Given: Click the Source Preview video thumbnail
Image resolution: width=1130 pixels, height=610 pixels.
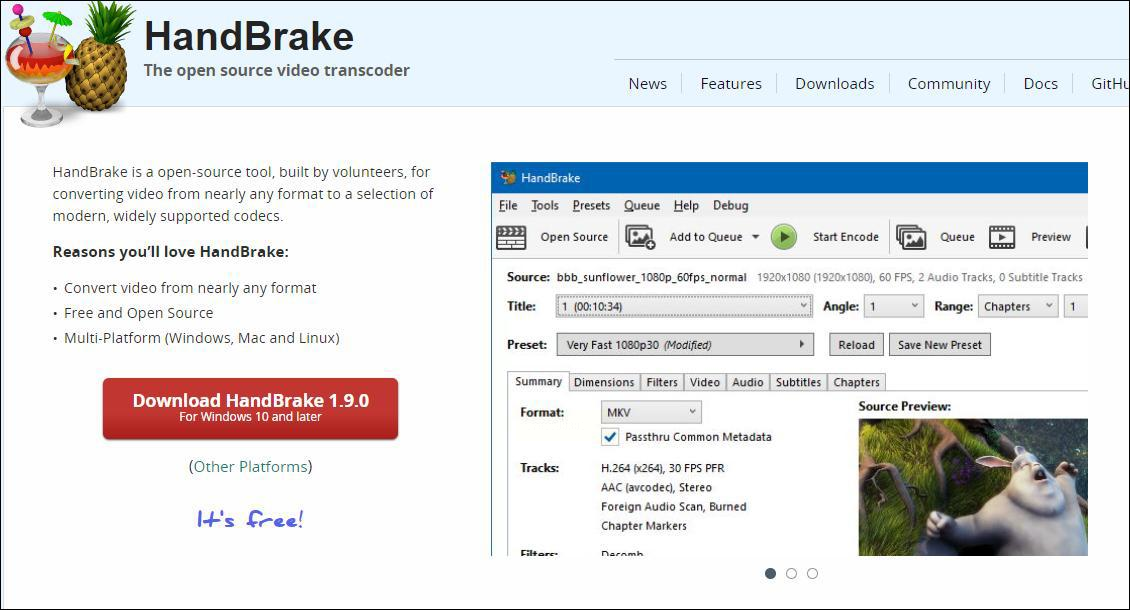Looking at the screenshot, I should [972, 486].
